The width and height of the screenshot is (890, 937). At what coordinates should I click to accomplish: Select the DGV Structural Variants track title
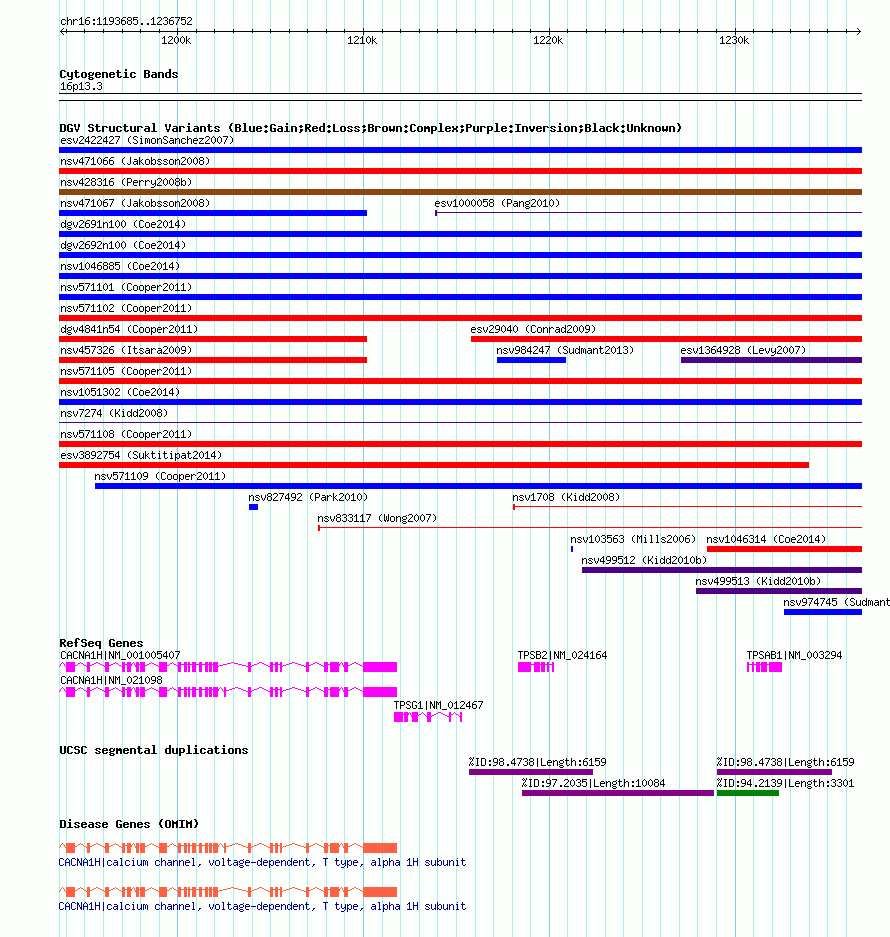coord(371,128)
